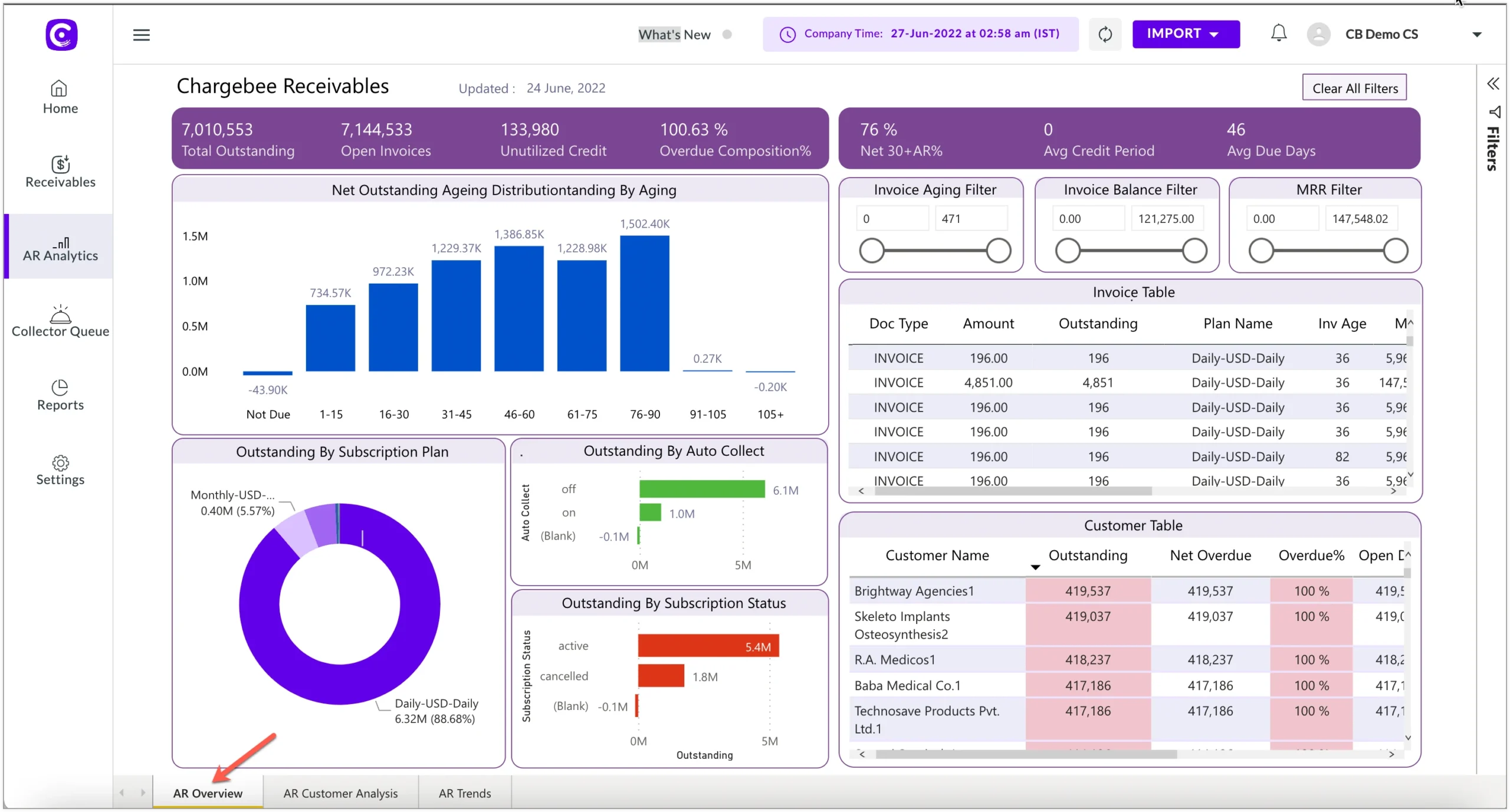Image resolution: width=1510 pixels, height=812 pixels.
Task: Click the What's New link
Action: click(x=674, y=34)
